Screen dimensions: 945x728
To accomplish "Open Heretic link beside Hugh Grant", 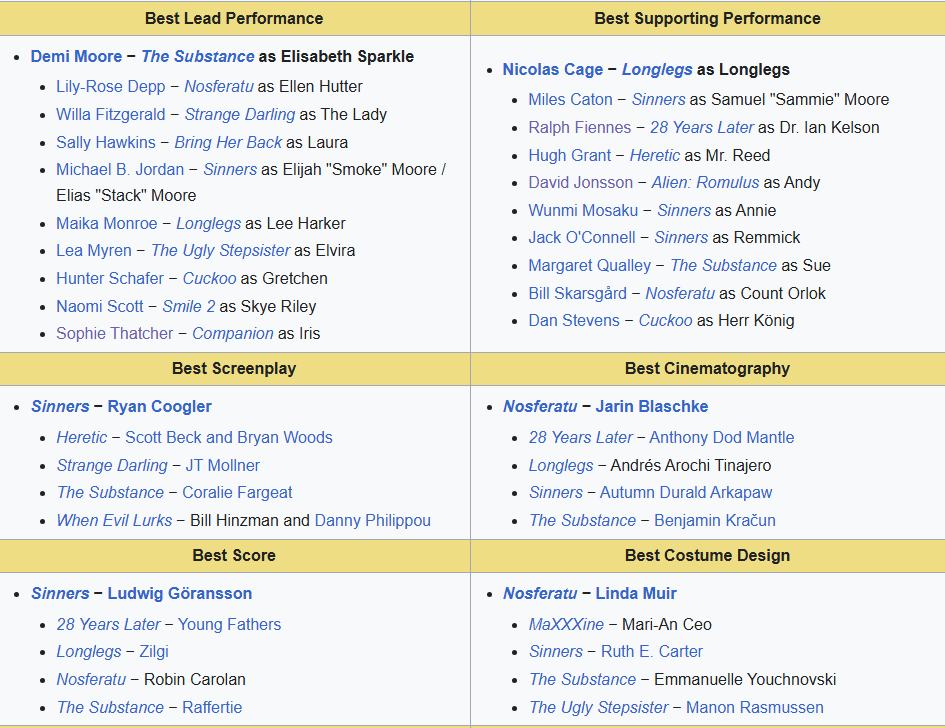I will click(655, 156).
